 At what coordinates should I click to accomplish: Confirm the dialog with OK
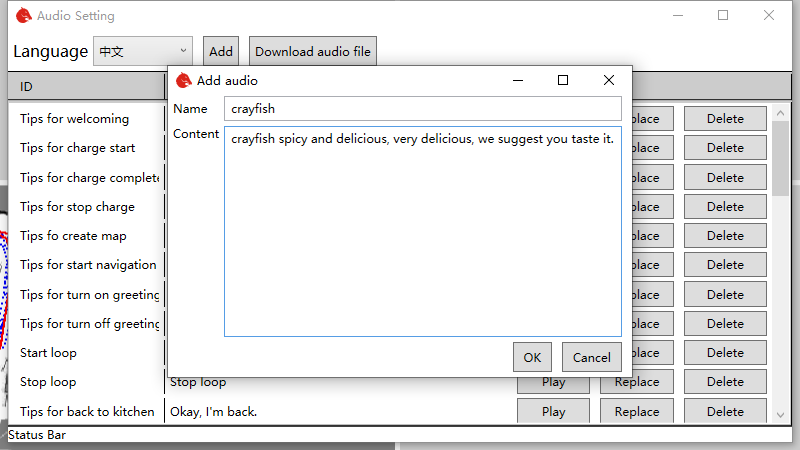[x=532, y=357]
